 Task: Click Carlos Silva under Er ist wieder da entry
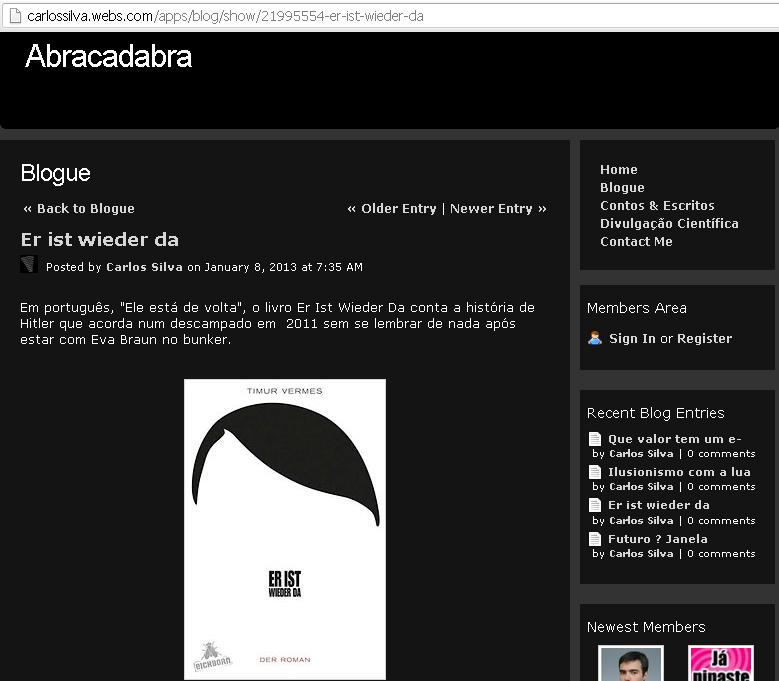(x=641, y=521)
